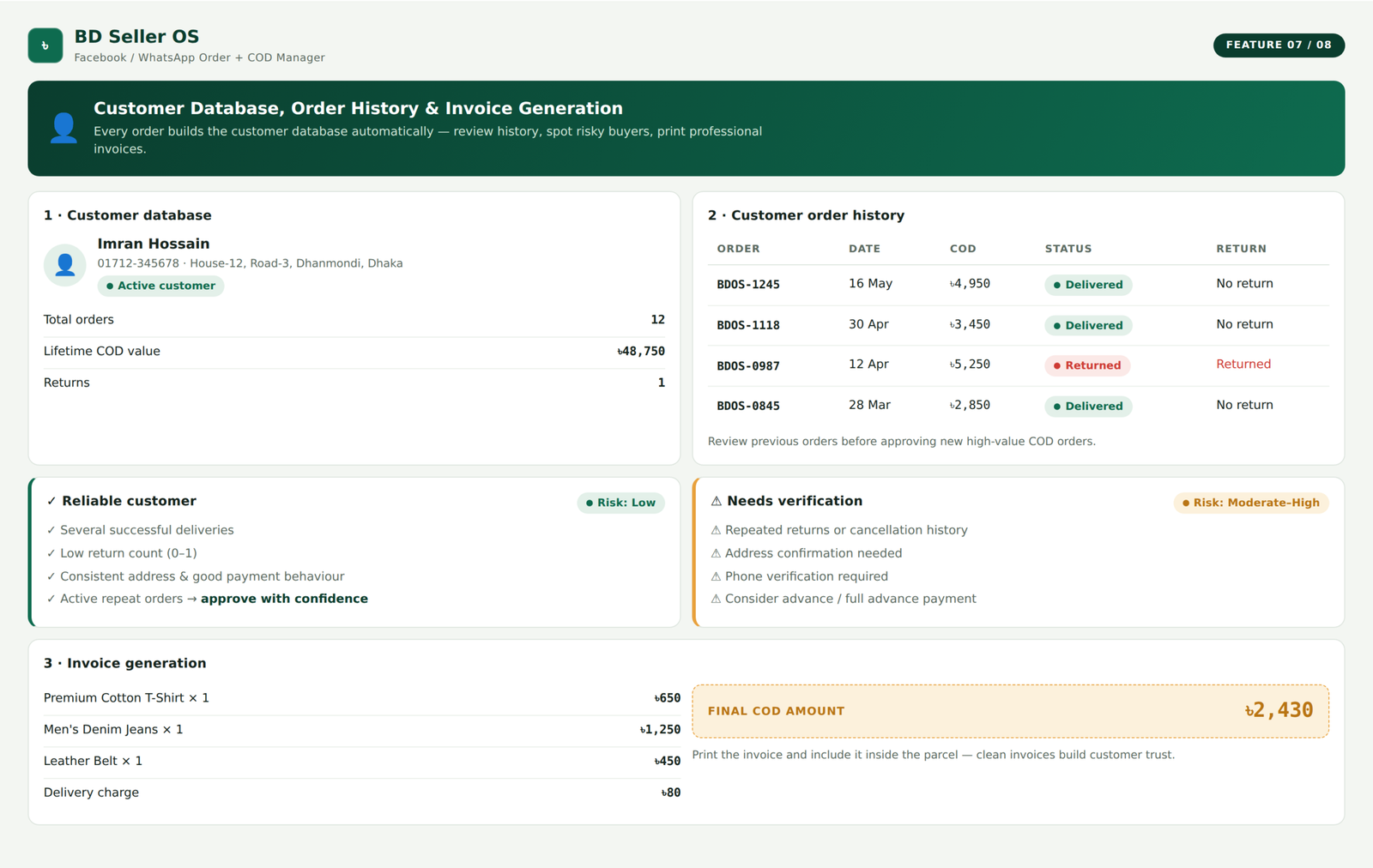
Task: Click the warning icon beside Needs verification
Action: [717, 501]
